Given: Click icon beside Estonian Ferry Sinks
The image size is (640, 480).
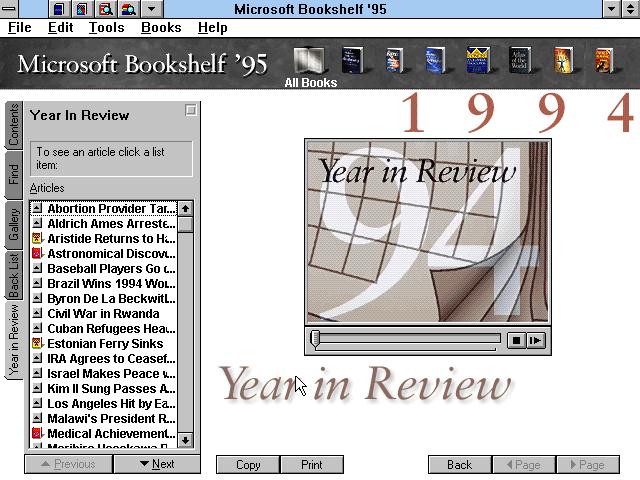Looking at the screenshot, I should tap(37, 343).
